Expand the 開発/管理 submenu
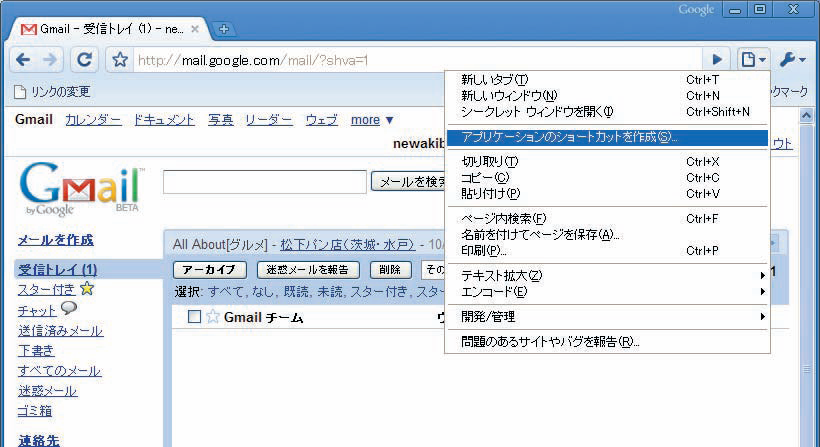Image resolution: width=820 pixels, height=447 pixels. tap(607, 317)
